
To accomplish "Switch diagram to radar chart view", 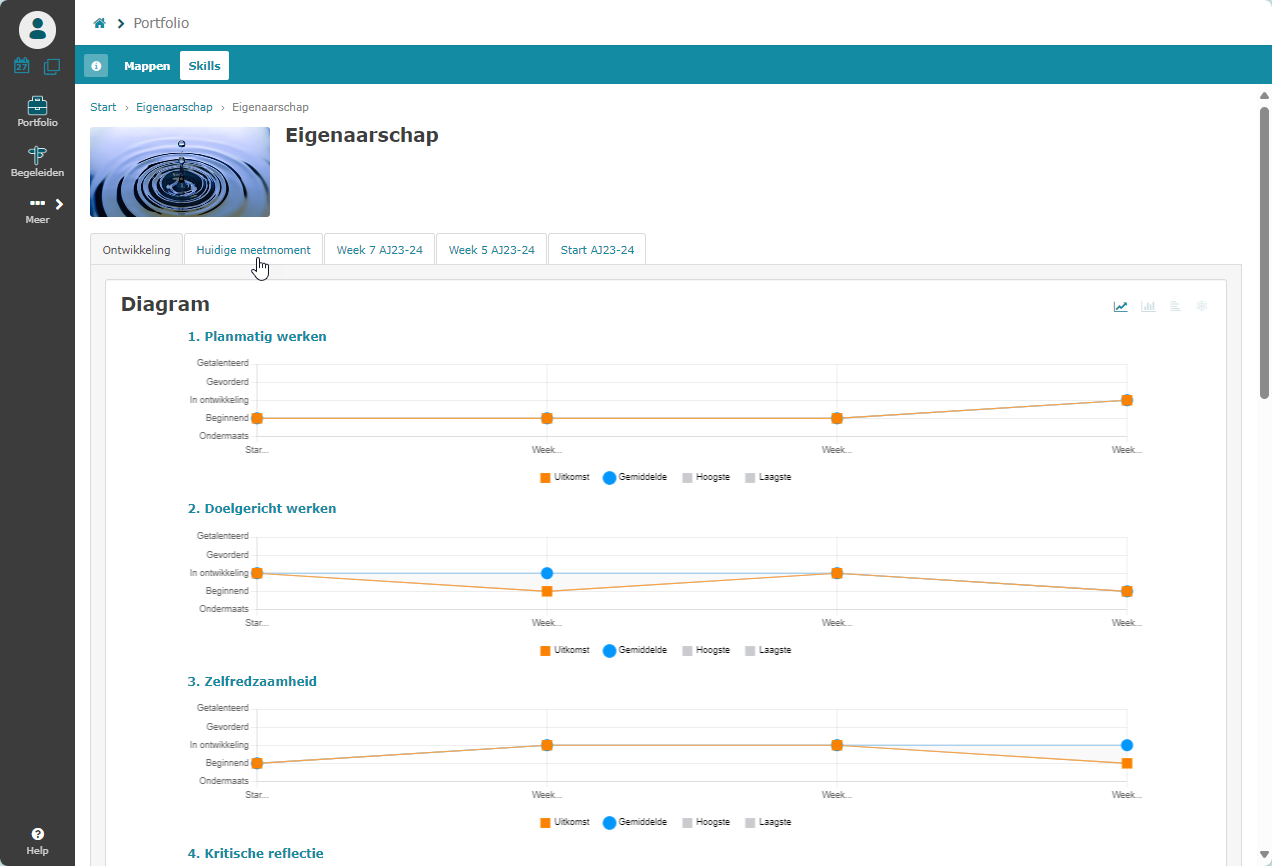I will (x=1202, y=306).
